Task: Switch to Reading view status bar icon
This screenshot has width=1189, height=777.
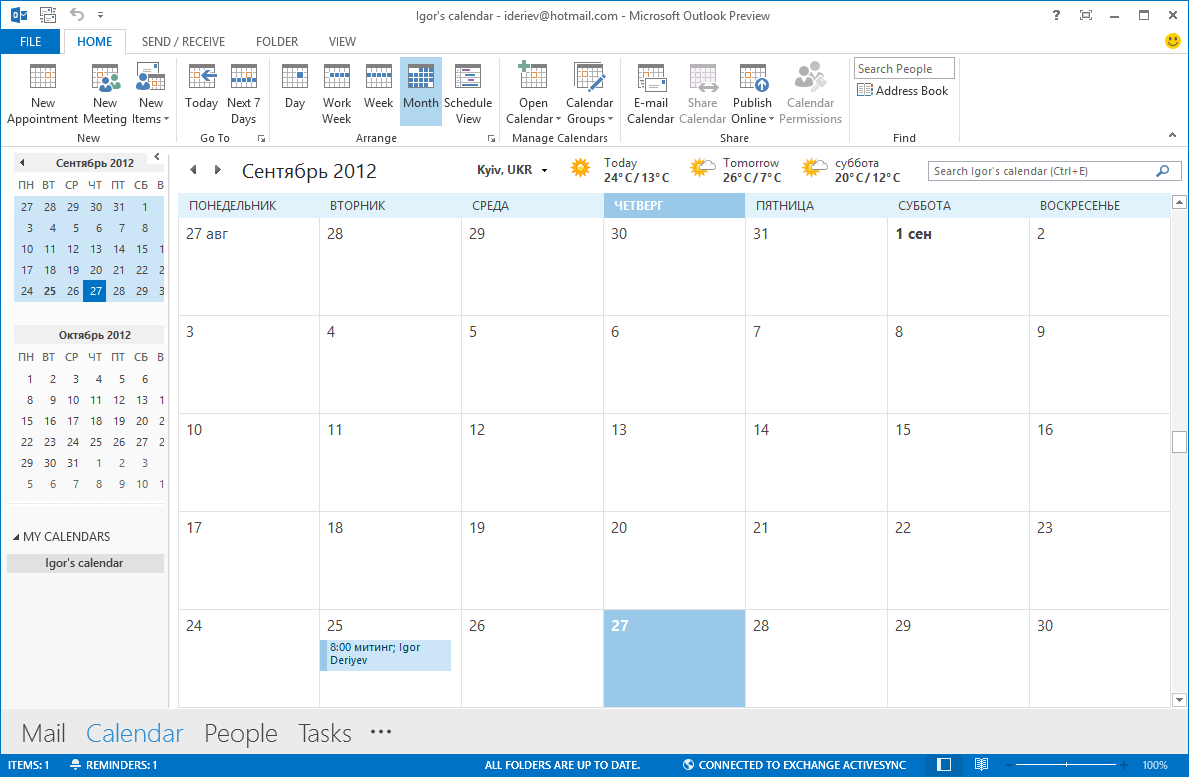Action: (x=981, y=765)
